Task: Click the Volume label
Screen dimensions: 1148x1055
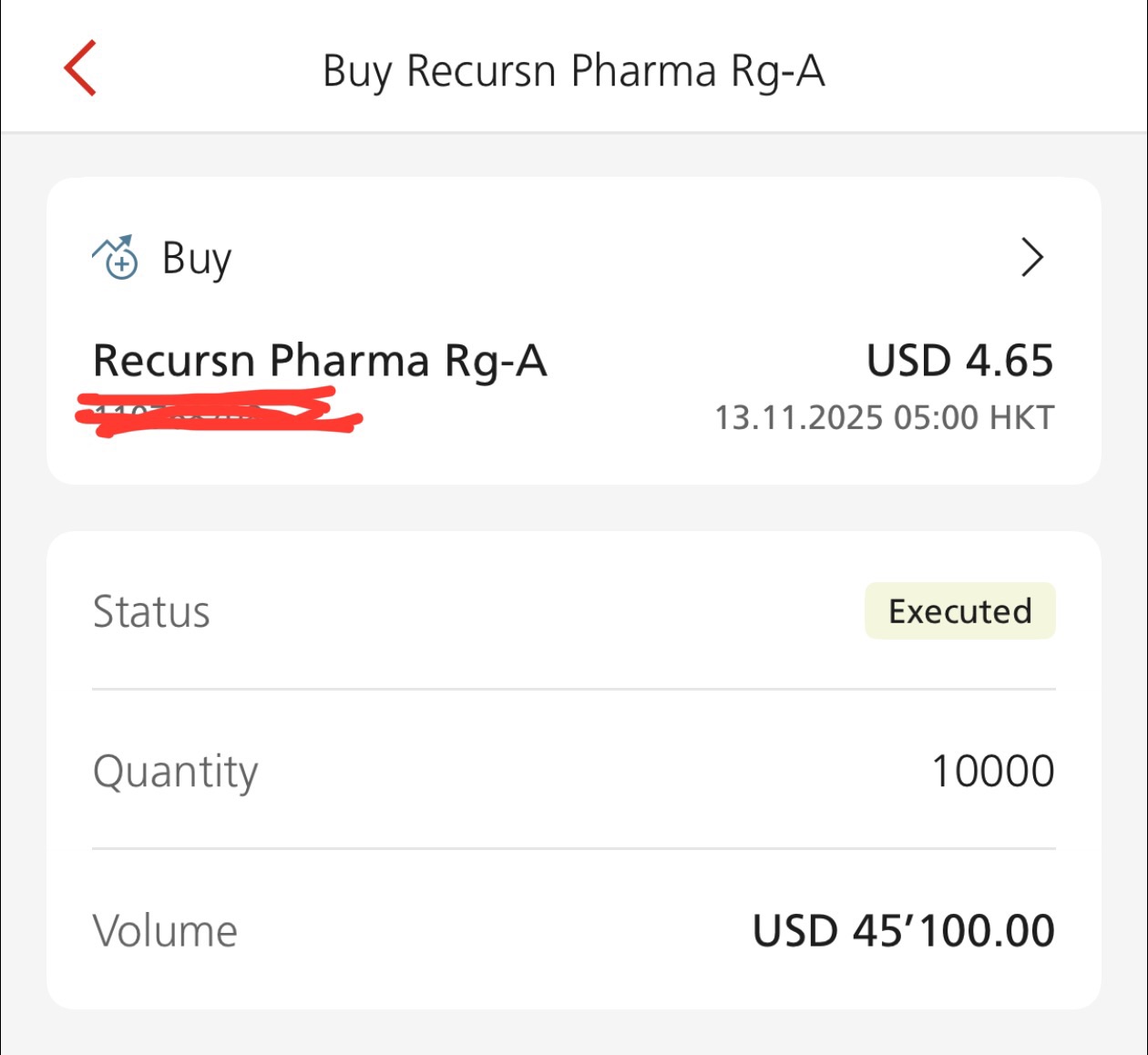Action: (x=165, y=931)
